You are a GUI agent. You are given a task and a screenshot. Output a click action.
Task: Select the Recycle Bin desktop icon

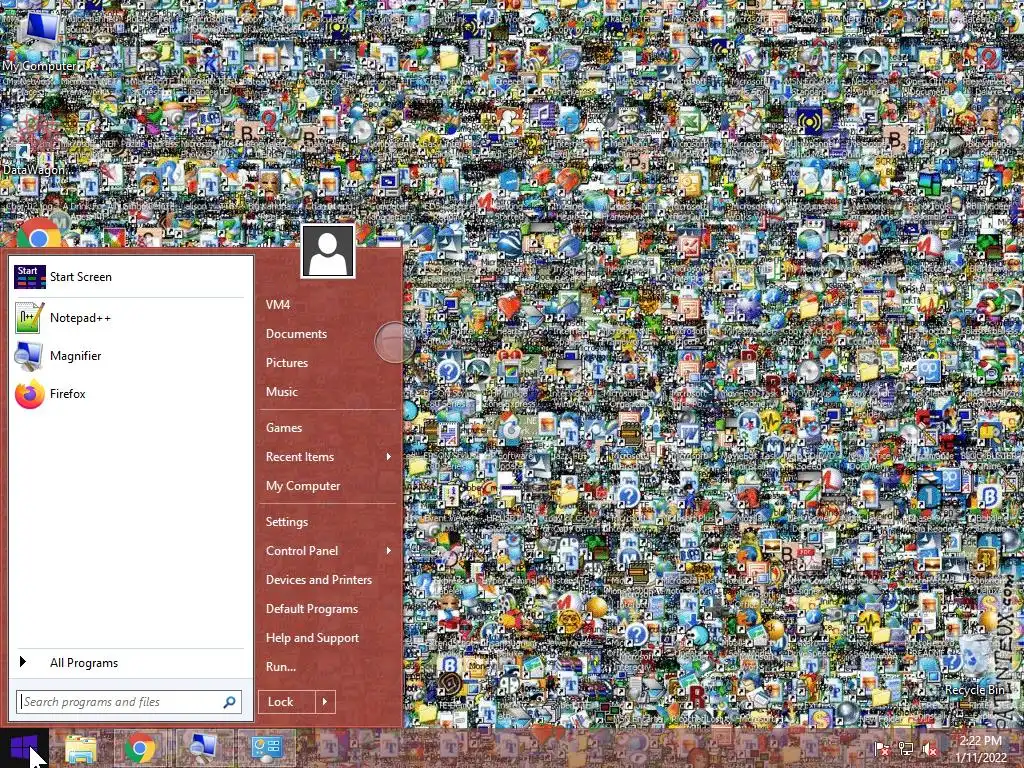[x=975, y=666]
